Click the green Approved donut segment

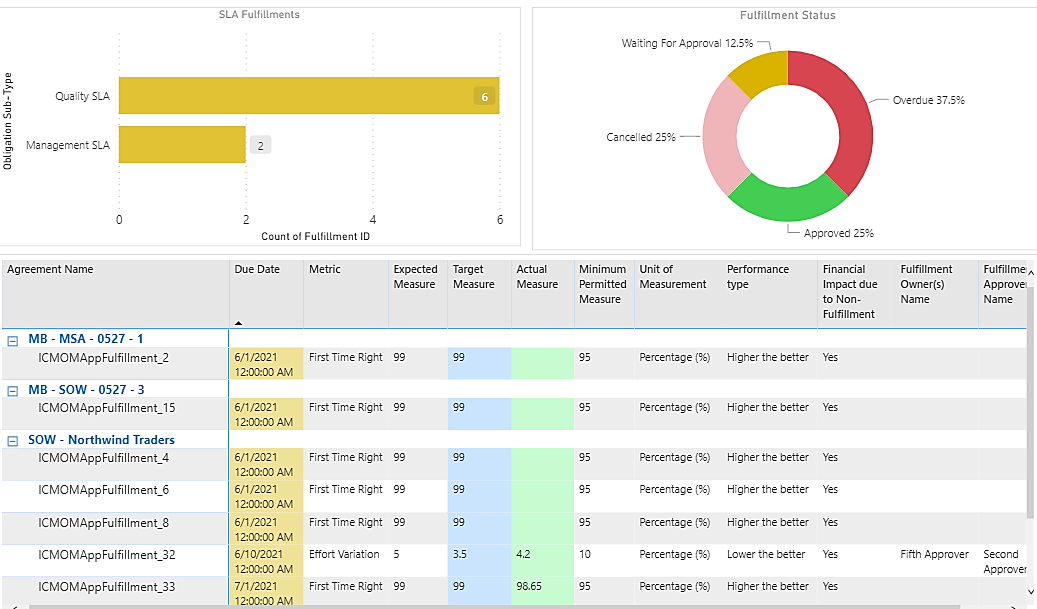(x=790, y=200)
